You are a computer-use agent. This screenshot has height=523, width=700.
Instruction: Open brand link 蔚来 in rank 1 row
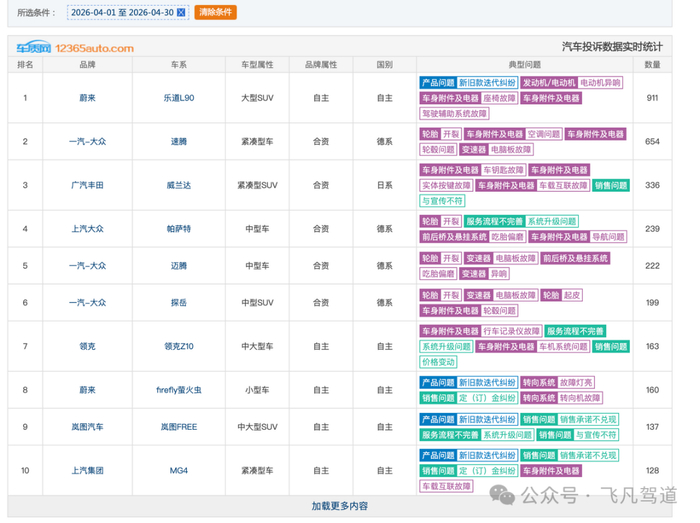click(88, 98)
